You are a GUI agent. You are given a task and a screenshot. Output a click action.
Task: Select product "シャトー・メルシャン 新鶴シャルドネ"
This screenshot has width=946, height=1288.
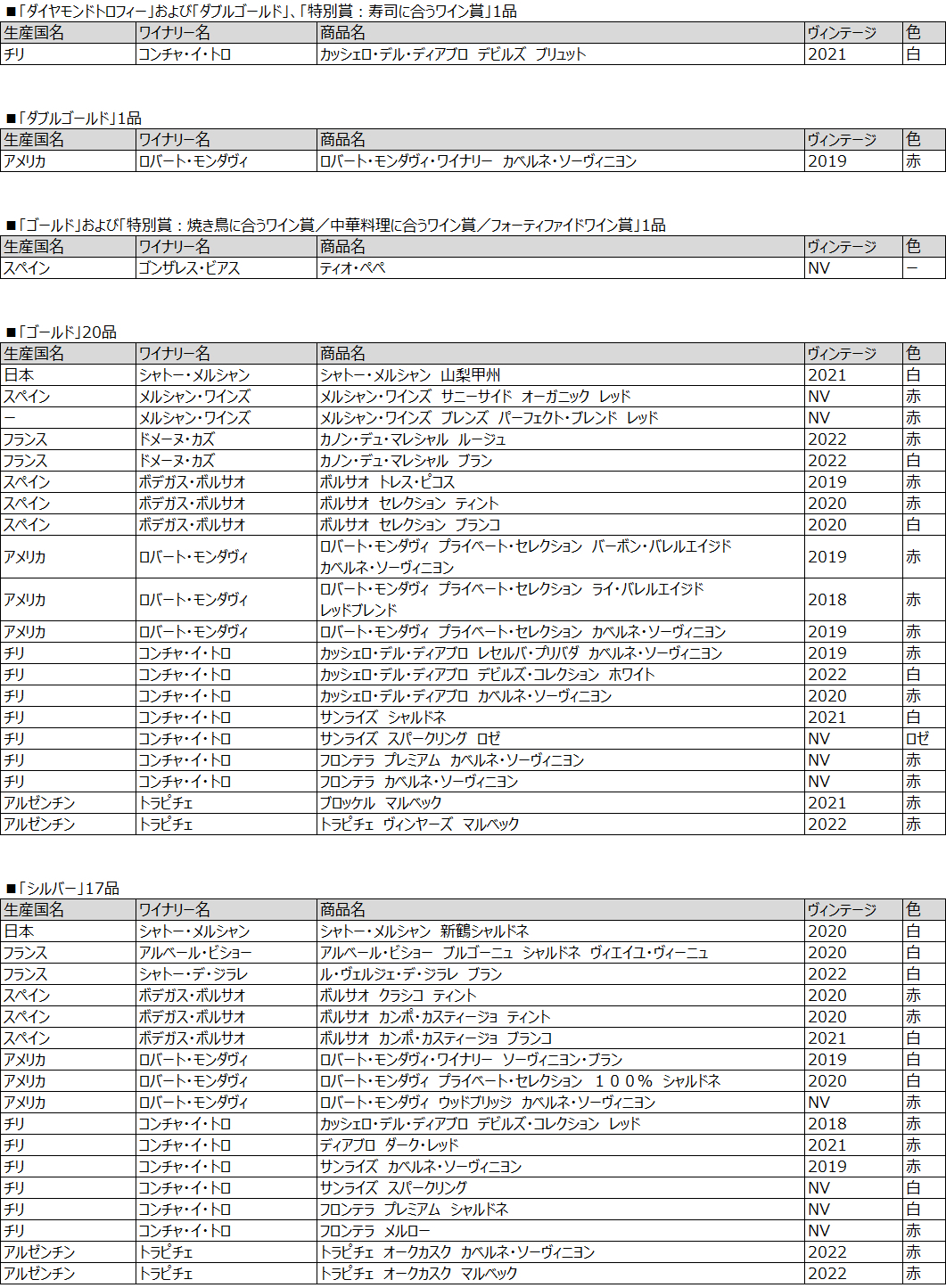(424, 931)
